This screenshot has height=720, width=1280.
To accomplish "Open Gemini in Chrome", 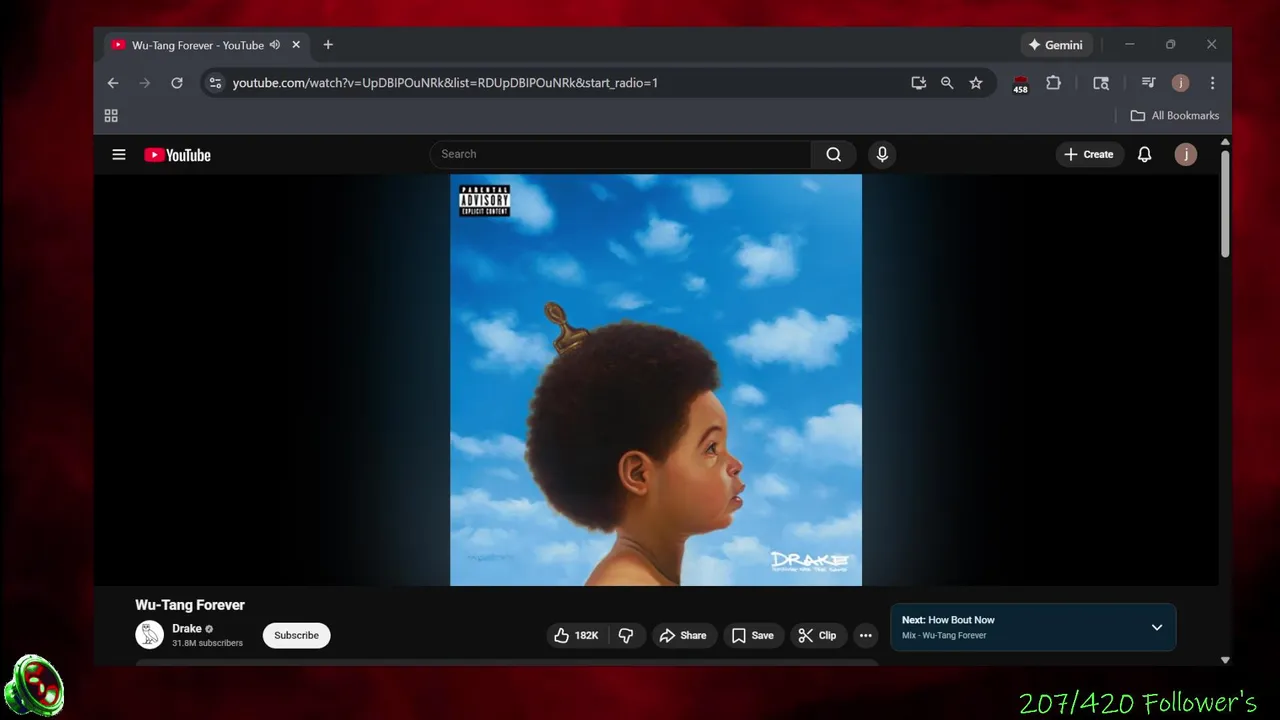I will [x=1056, y=45].
